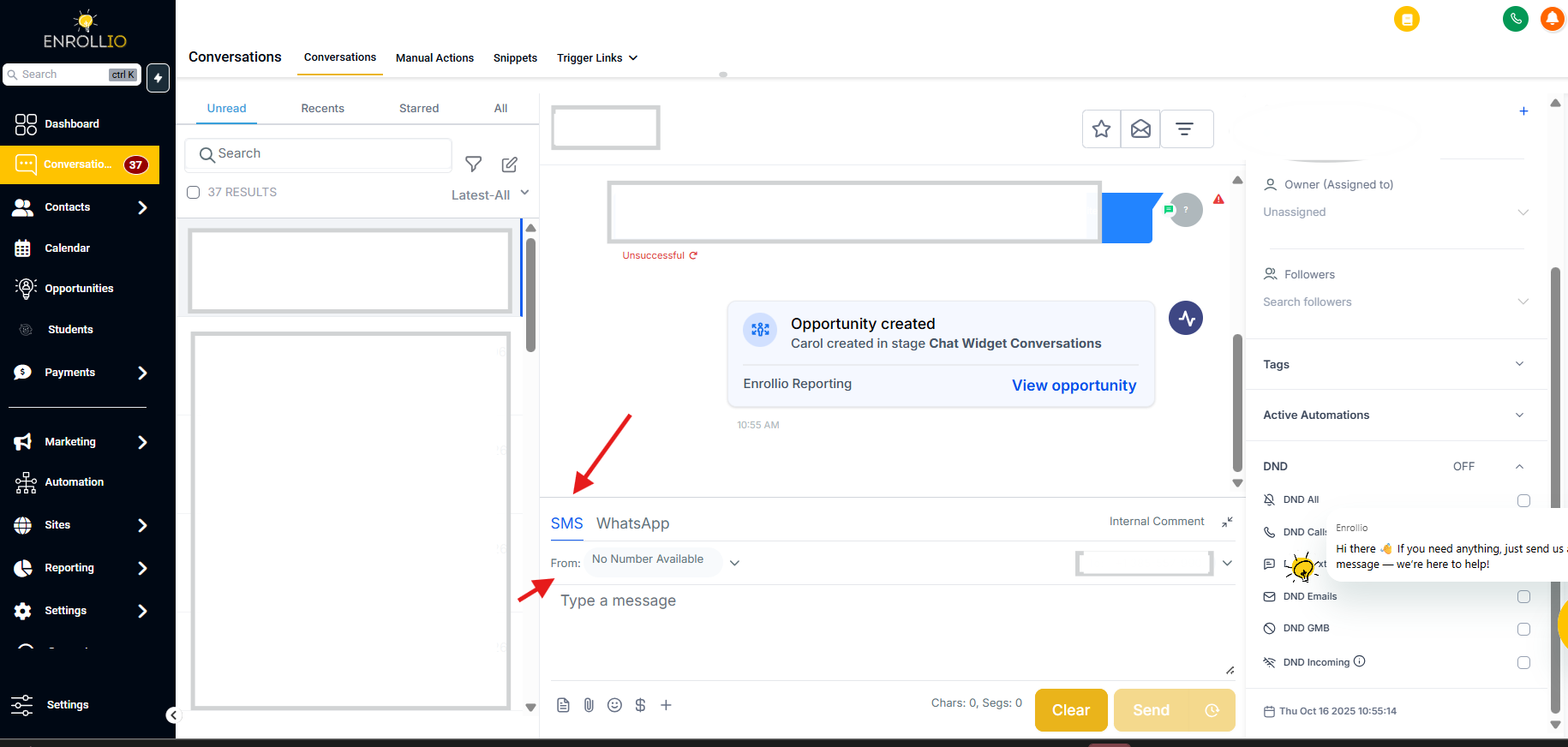Click the View opportunity link
Screen dimensions: 1568x747
[x=1074, y=385]
